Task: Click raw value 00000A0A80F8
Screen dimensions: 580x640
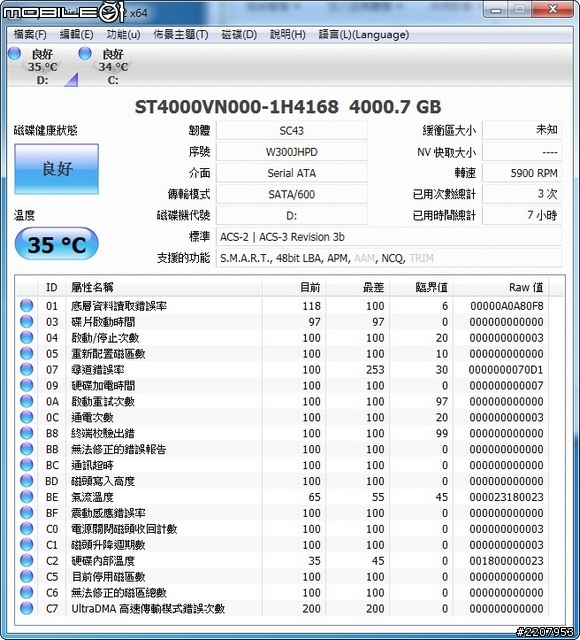Action: [x=507, y=306]
